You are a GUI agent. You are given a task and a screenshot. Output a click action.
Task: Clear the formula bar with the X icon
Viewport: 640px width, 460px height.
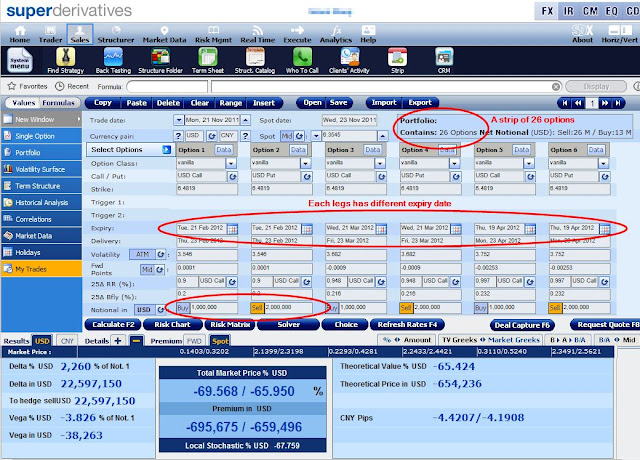556,87
